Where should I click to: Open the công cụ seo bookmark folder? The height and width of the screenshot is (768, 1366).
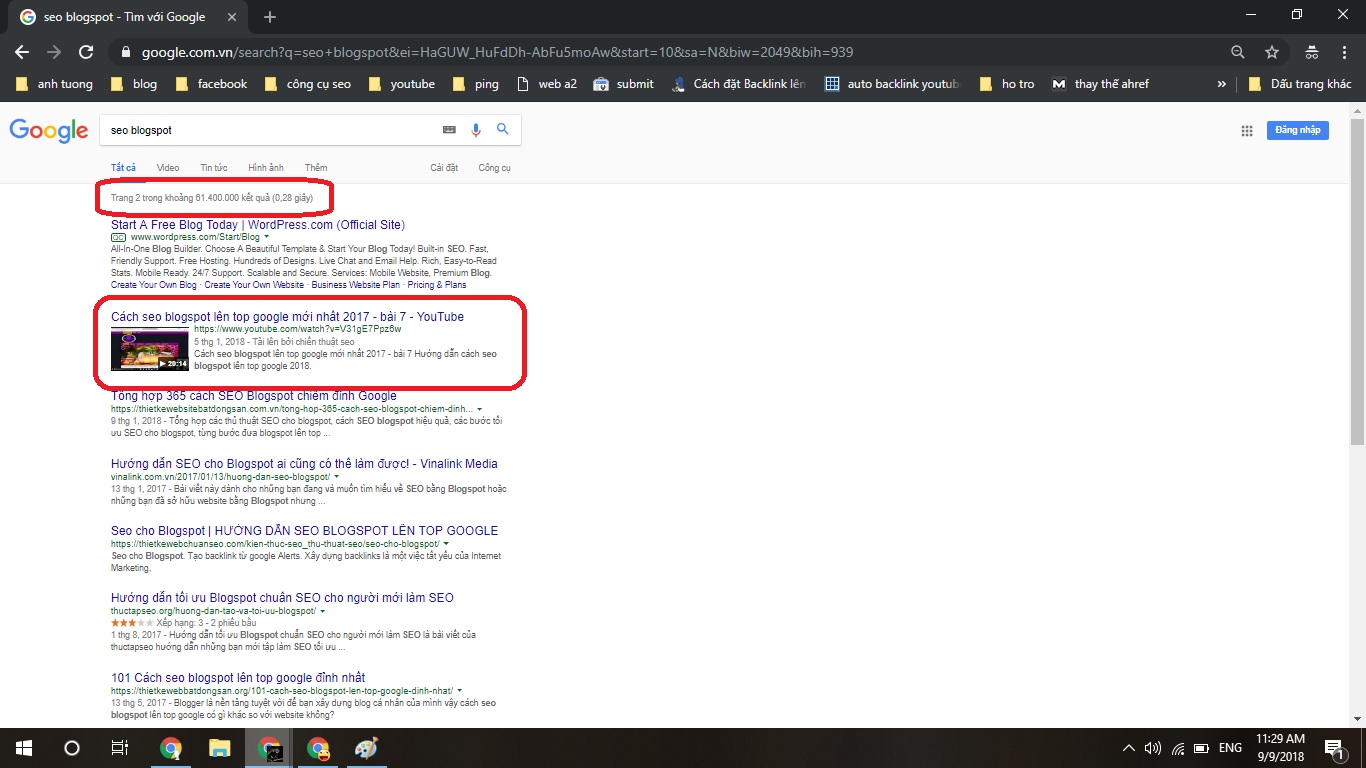308,84
